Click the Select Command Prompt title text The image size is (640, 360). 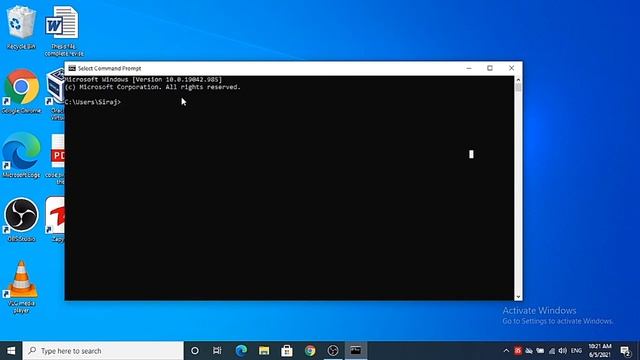[x=109, y=68]
